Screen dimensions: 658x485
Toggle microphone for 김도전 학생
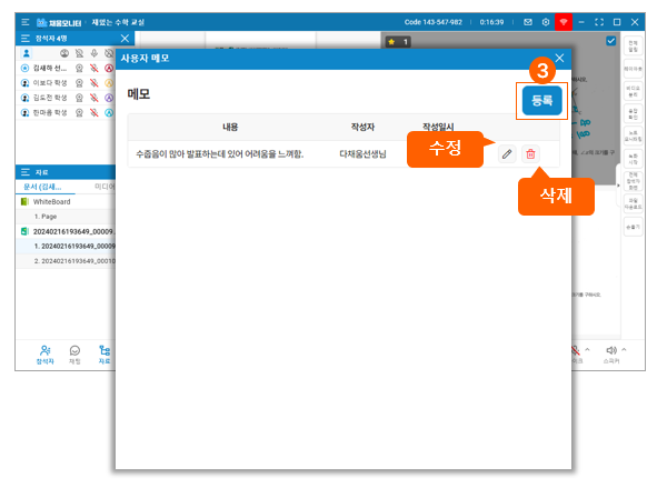(94, 98)
